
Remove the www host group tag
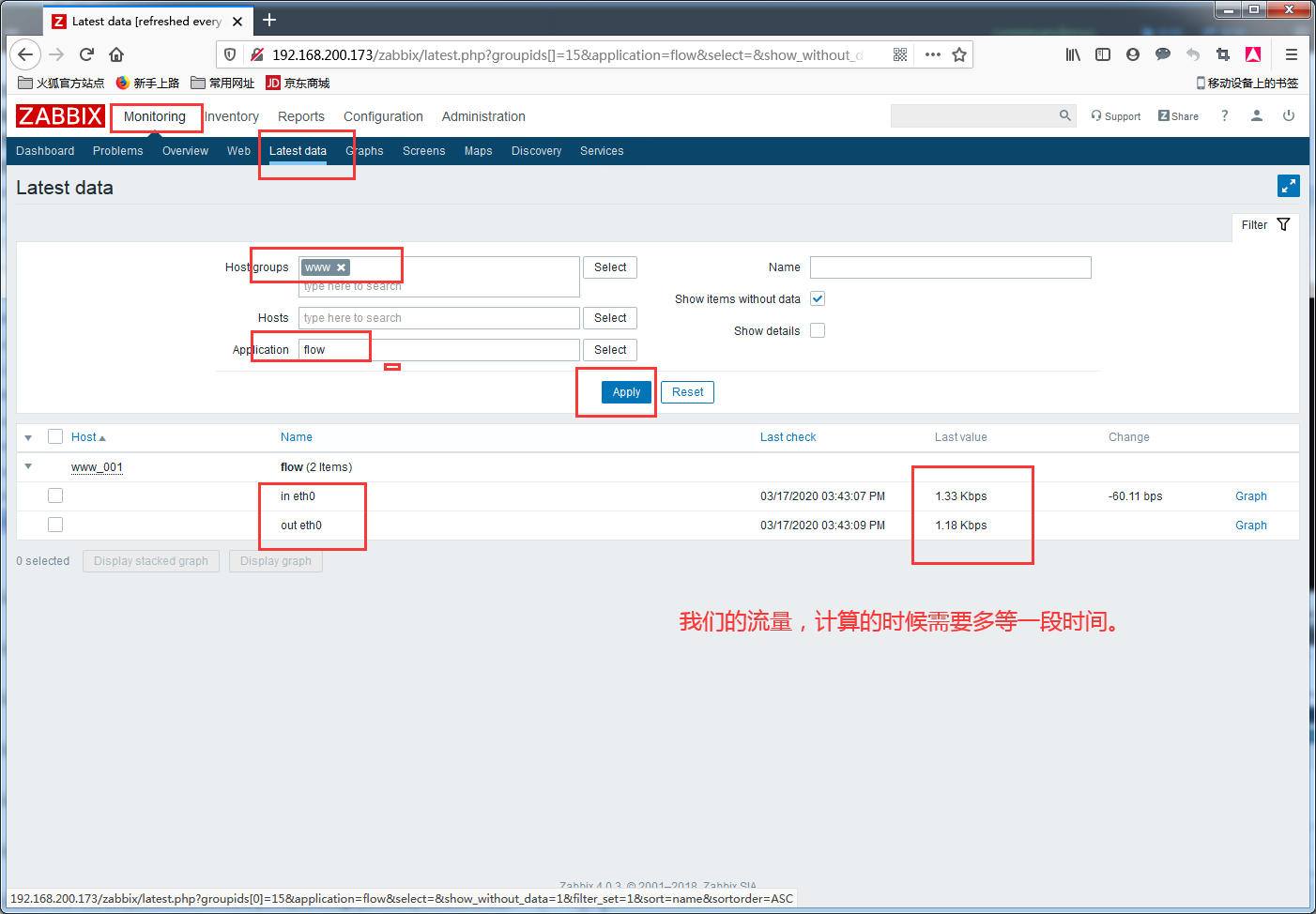(342, 267)
